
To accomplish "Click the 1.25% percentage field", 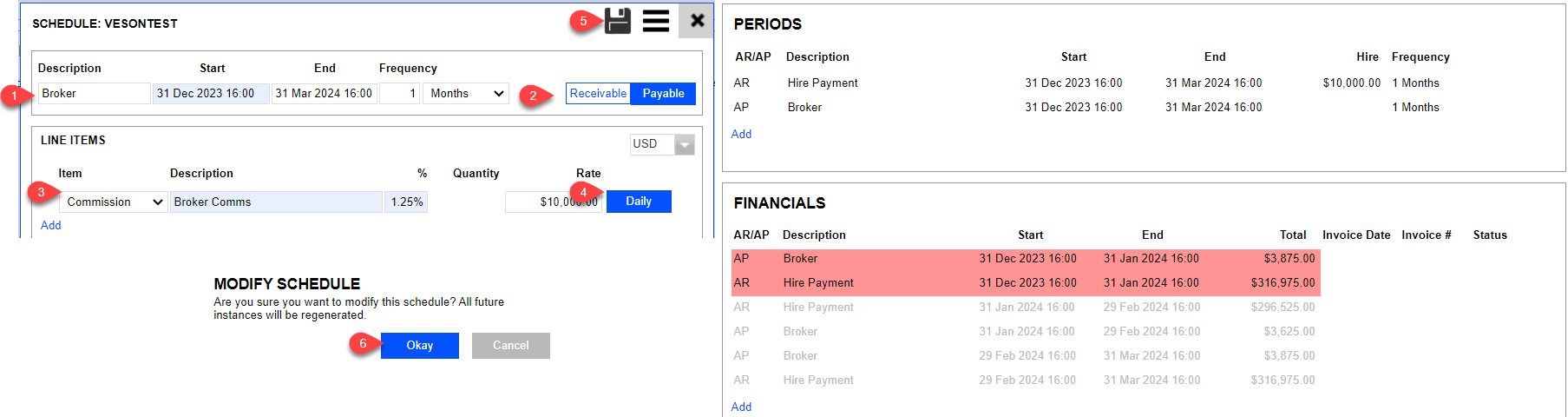I will tap(406, 202).
